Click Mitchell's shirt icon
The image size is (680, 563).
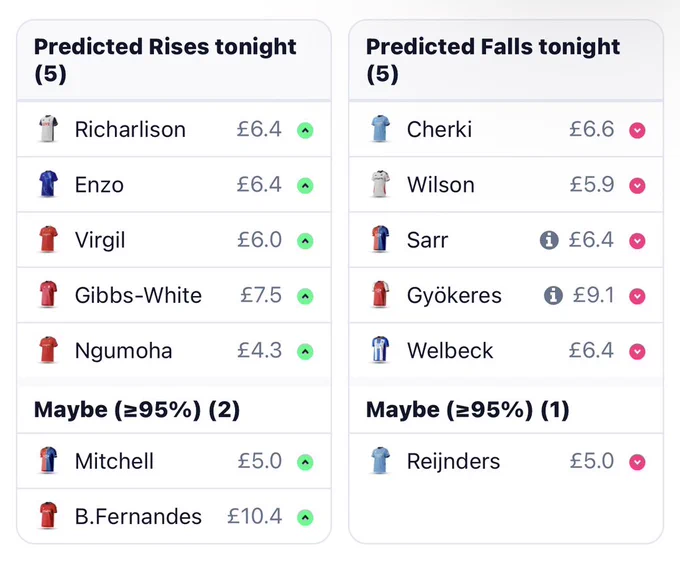point(48,461)
